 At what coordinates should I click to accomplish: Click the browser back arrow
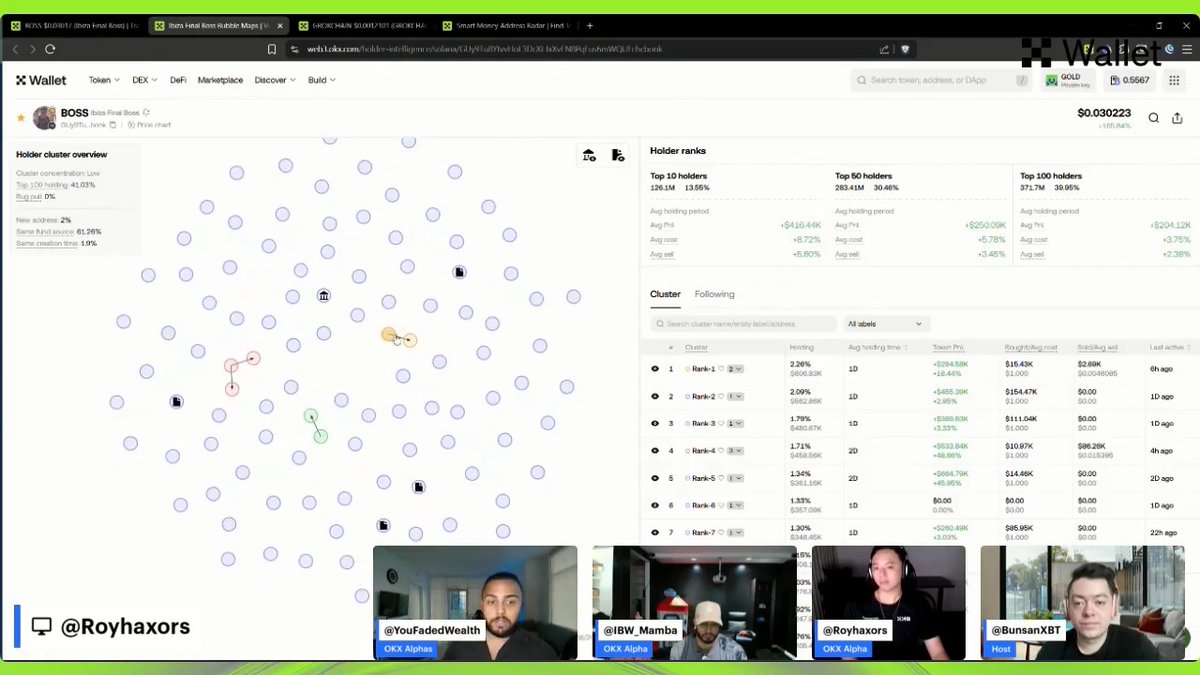(x=15, y=49)
